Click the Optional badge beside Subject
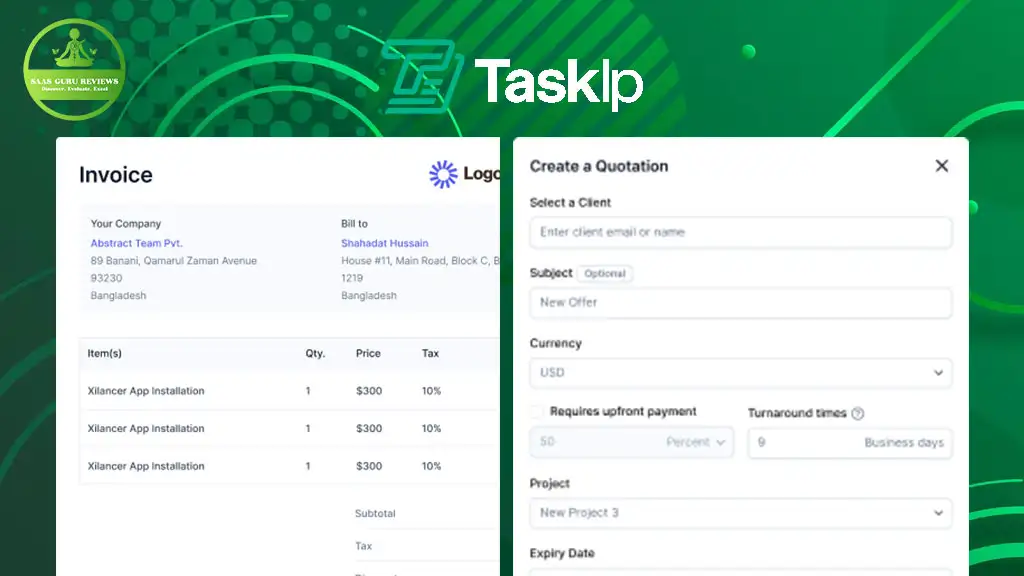The image size is (1024, 576). 605,274
